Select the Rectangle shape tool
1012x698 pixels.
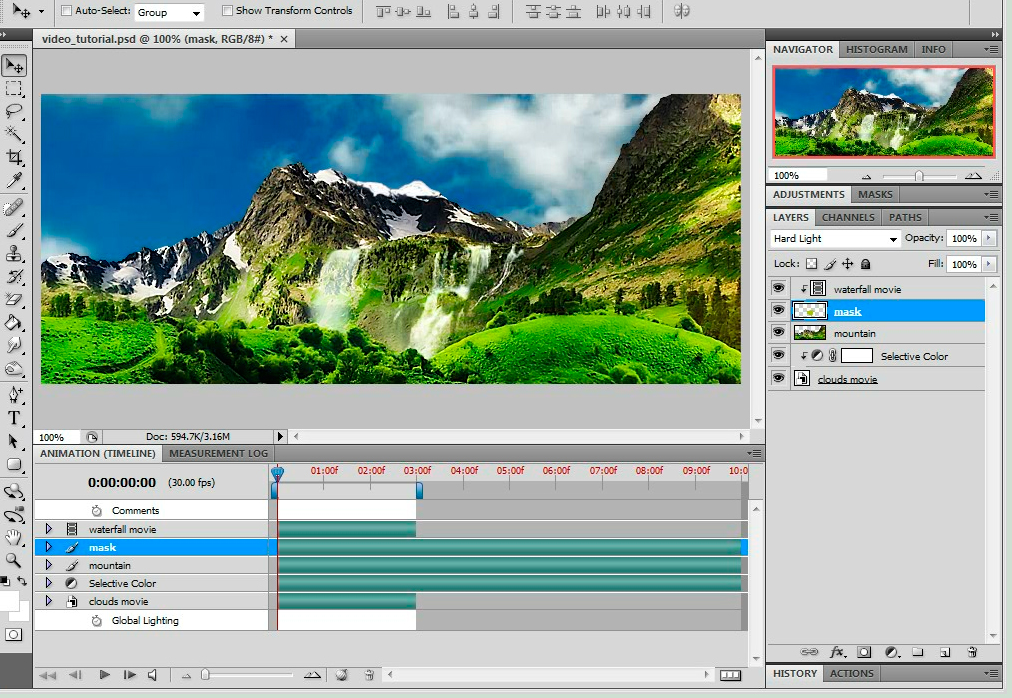[x=14, y=464]
